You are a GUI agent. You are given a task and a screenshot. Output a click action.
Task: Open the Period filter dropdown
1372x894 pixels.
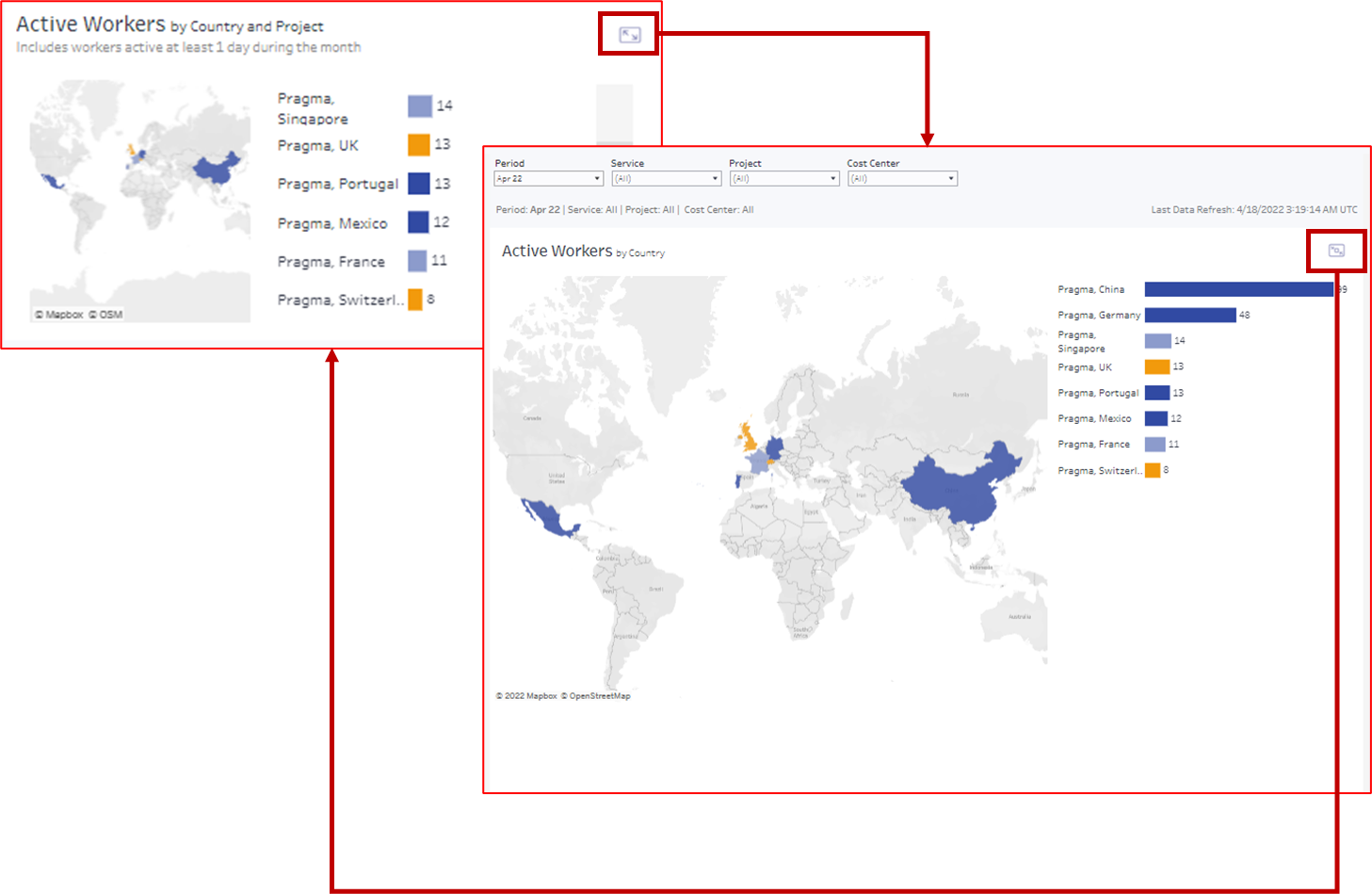pyautogui.click(x=598, y=178)
